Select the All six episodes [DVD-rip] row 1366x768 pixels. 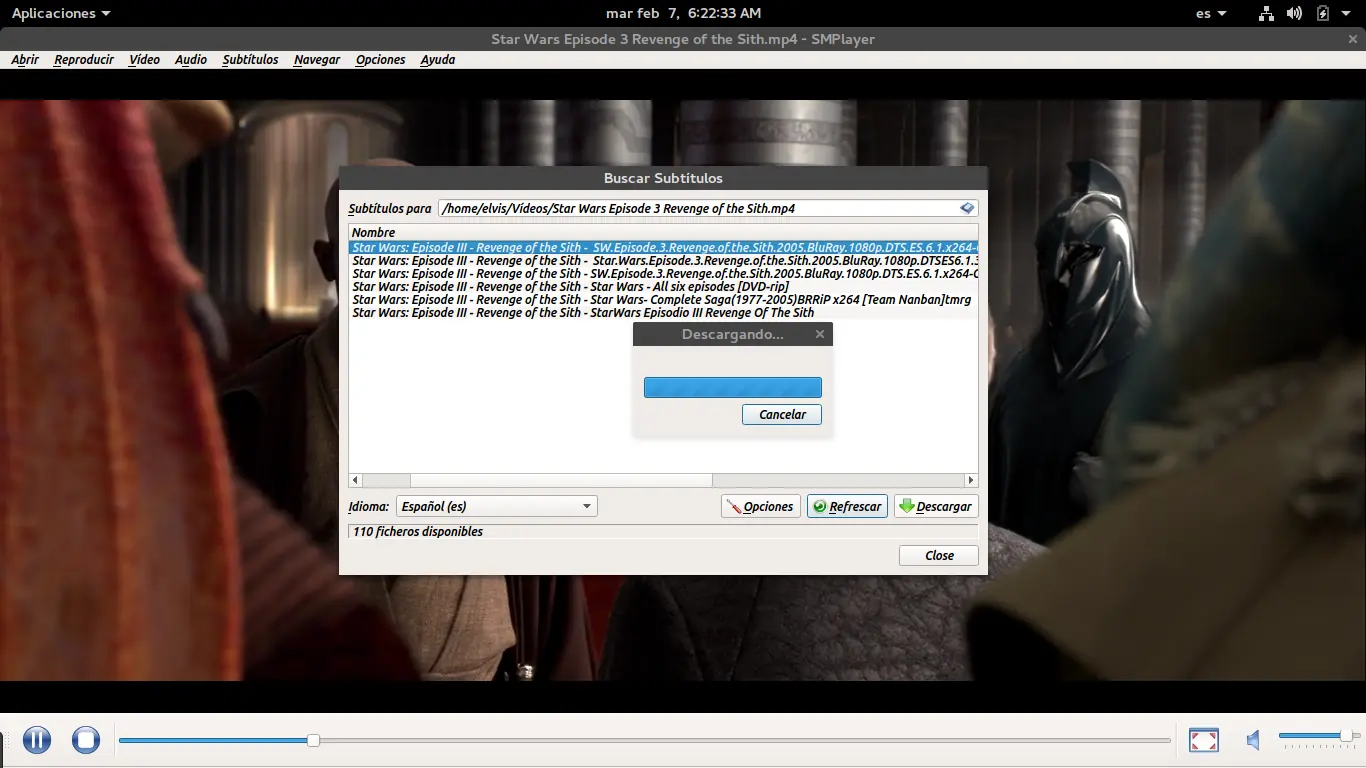663,286
